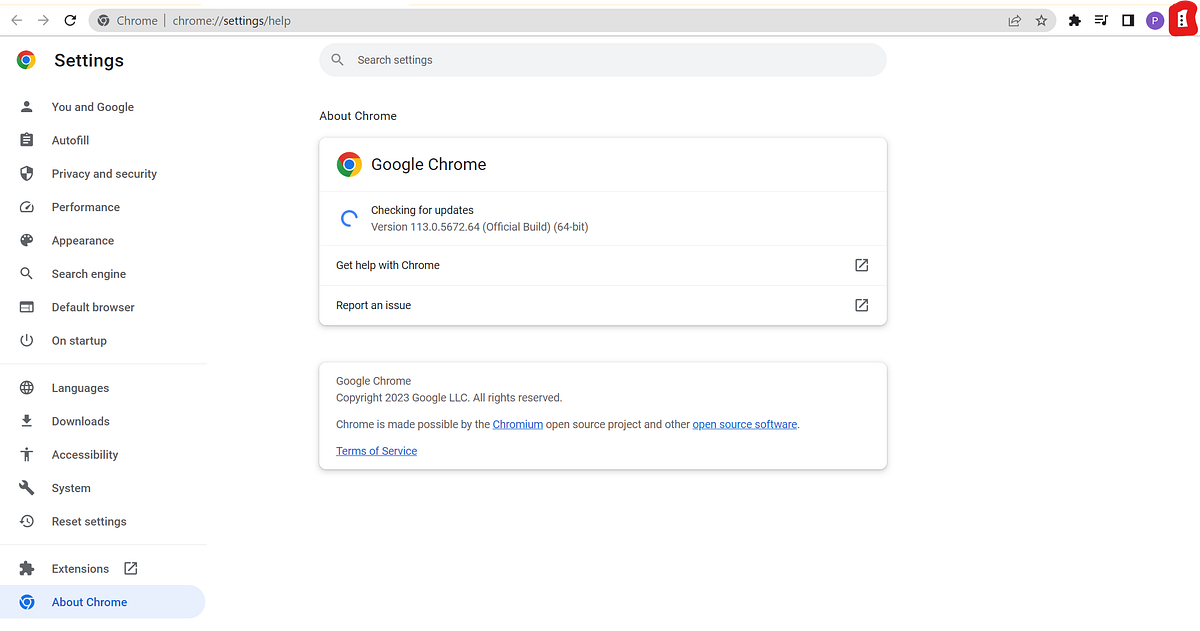The height and width of the screenshot is (631, 1200).
Task: Go to Downloads settings
Action: (x=80, y=420)
